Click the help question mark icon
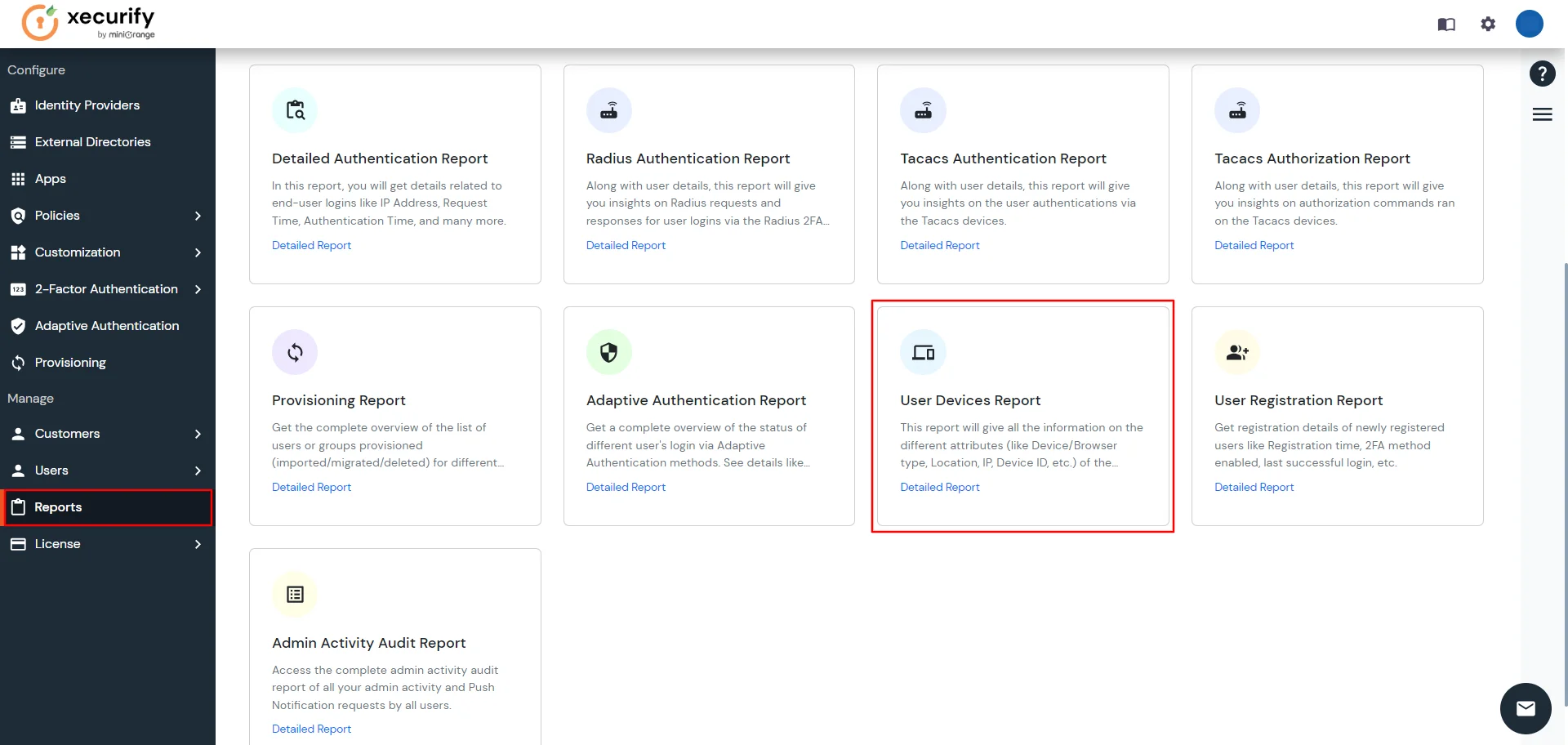The height and width of the screenshot is (745, 1568). 1542,73
